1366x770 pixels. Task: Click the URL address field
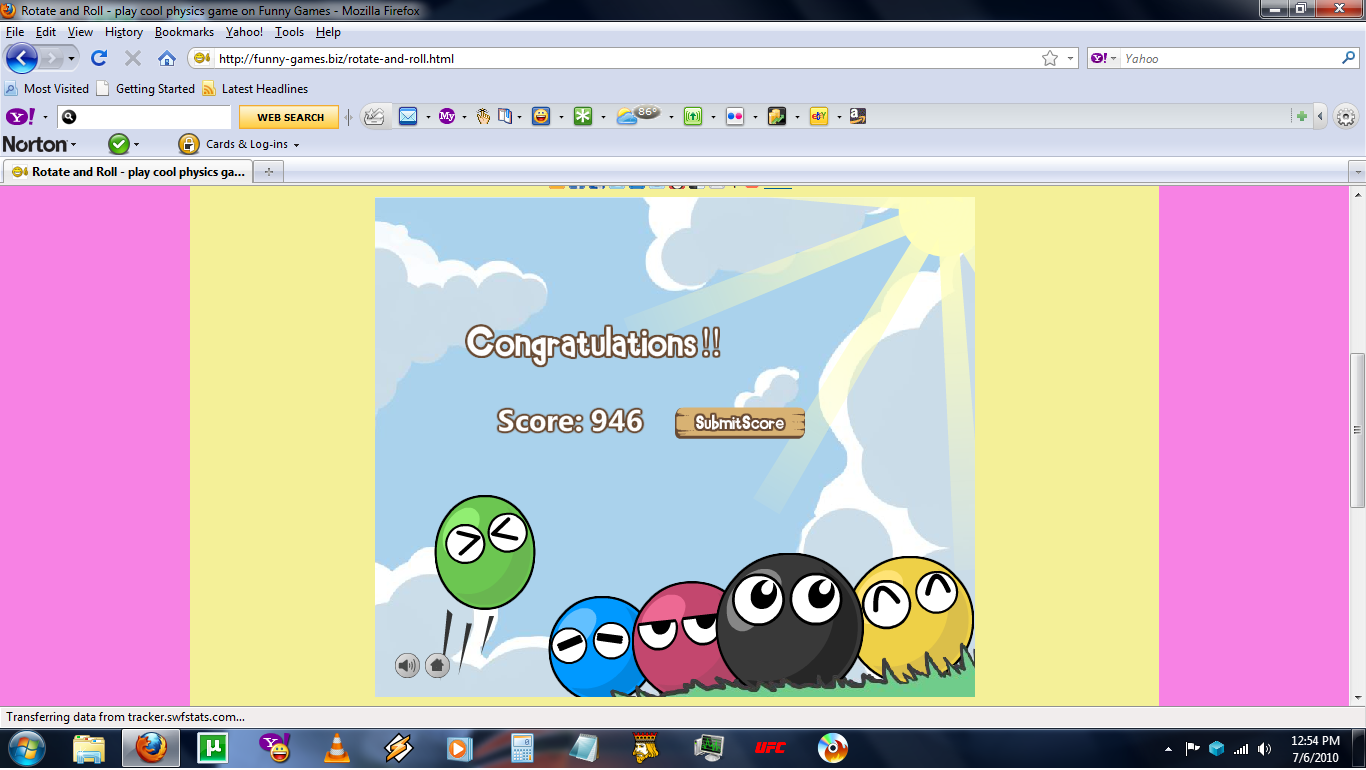coord(625,58)
